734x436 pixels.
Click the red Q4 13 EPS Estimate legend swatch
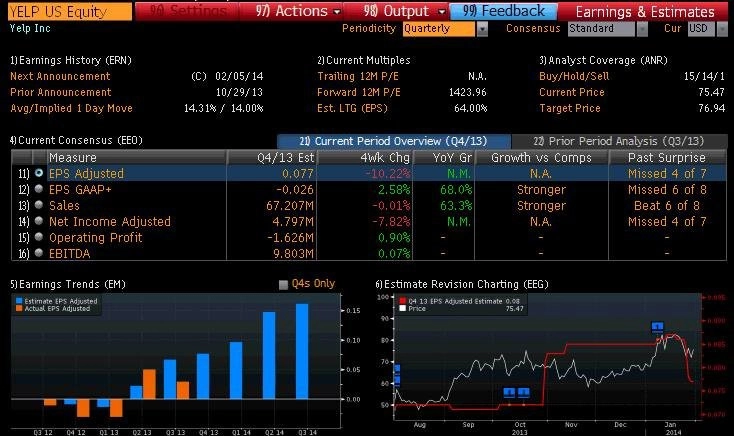pyautogui.click(x=403, y=301)
